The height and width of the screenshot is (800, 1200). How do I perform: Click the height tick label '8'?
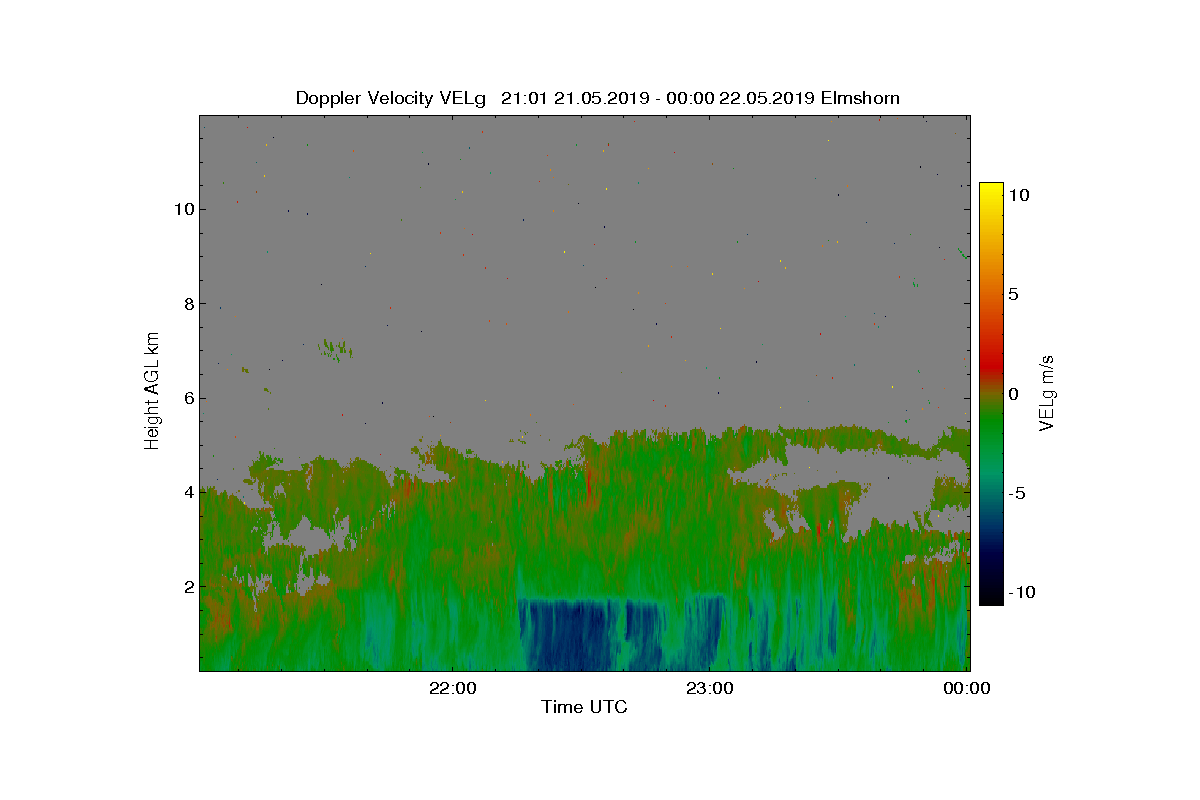[187, 303]
